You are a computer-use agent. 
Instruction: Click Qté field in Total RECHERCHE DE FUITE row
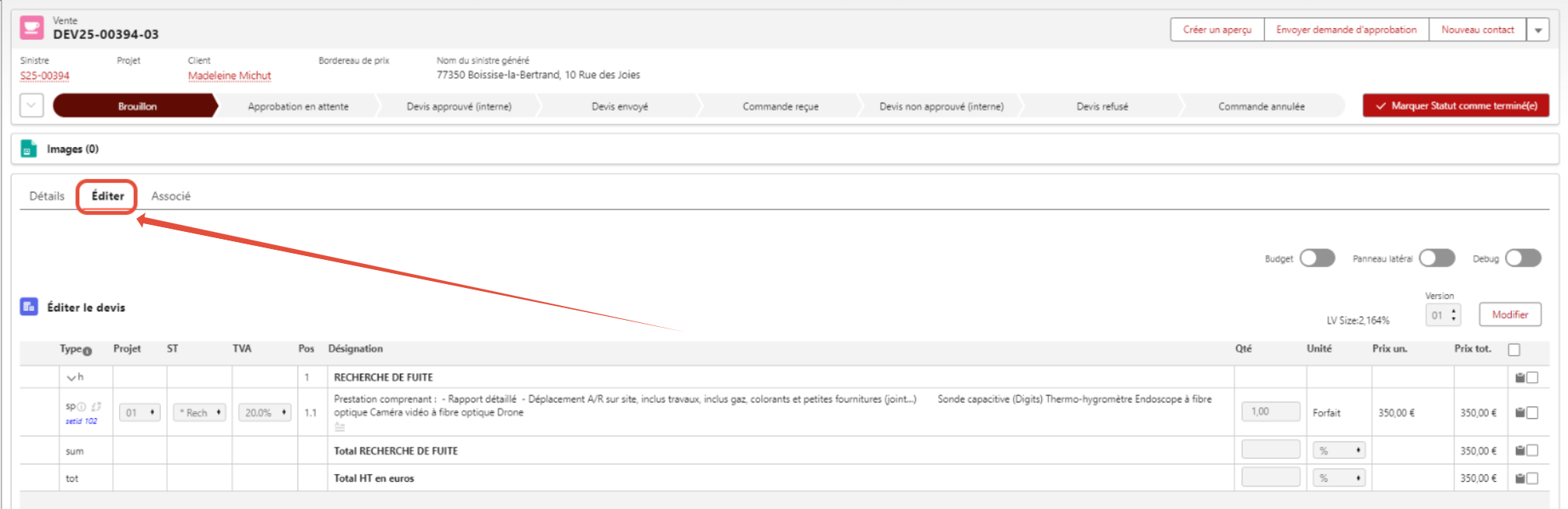point(1271,449)
